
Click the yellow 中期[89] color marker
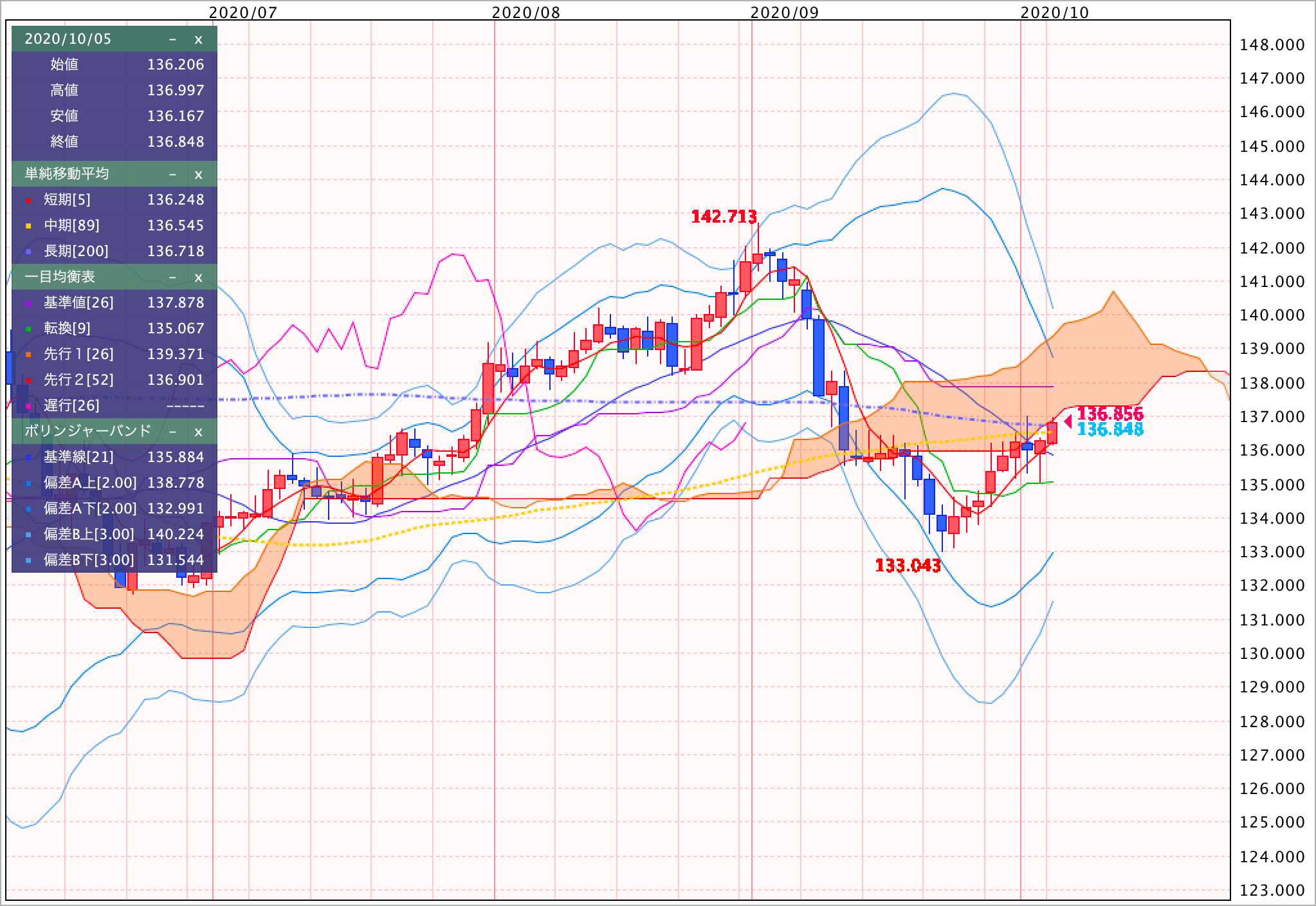point(28,226)
